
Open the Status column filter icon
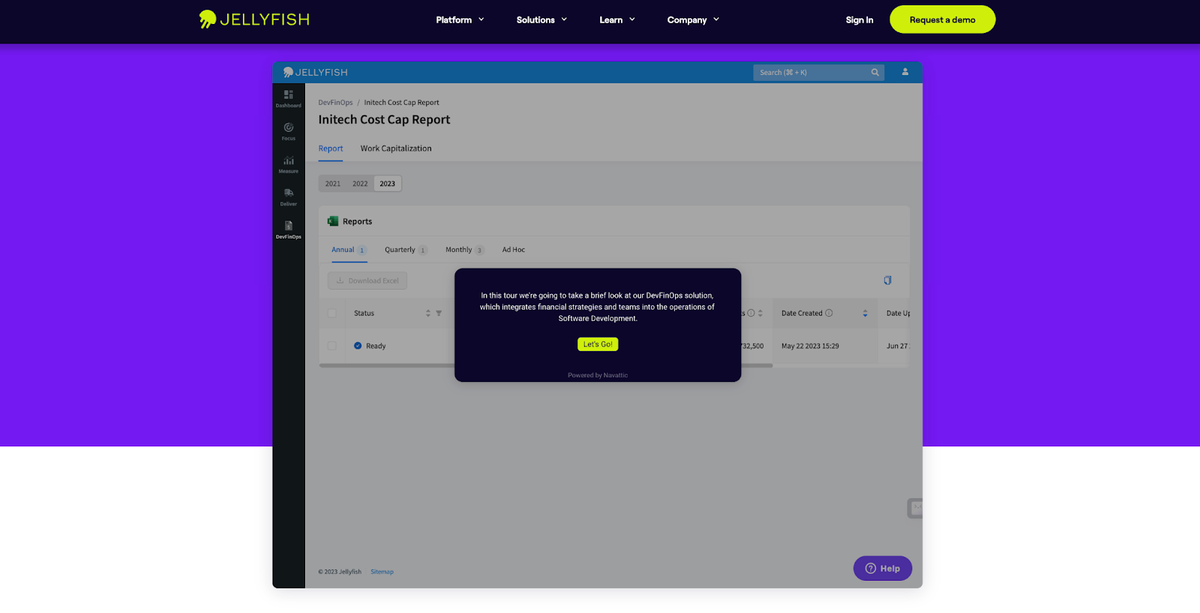click(439, 313)
